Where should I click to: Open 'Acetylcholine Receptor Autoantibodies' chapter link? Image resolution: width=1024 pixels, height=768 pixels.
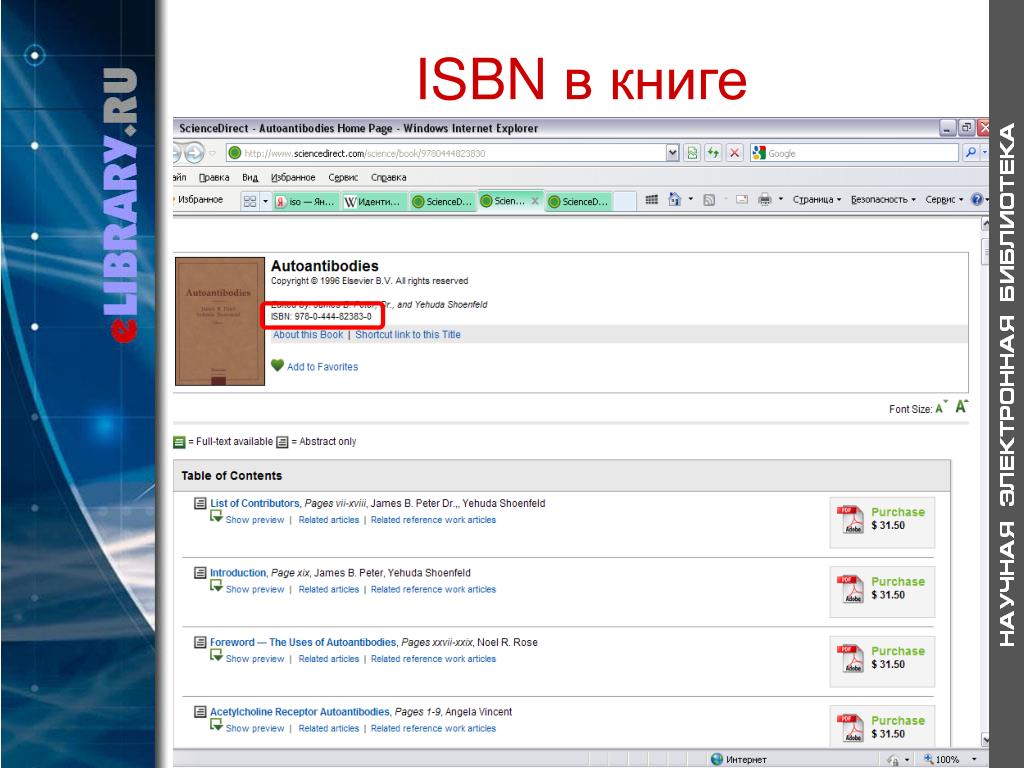(300, 712)
